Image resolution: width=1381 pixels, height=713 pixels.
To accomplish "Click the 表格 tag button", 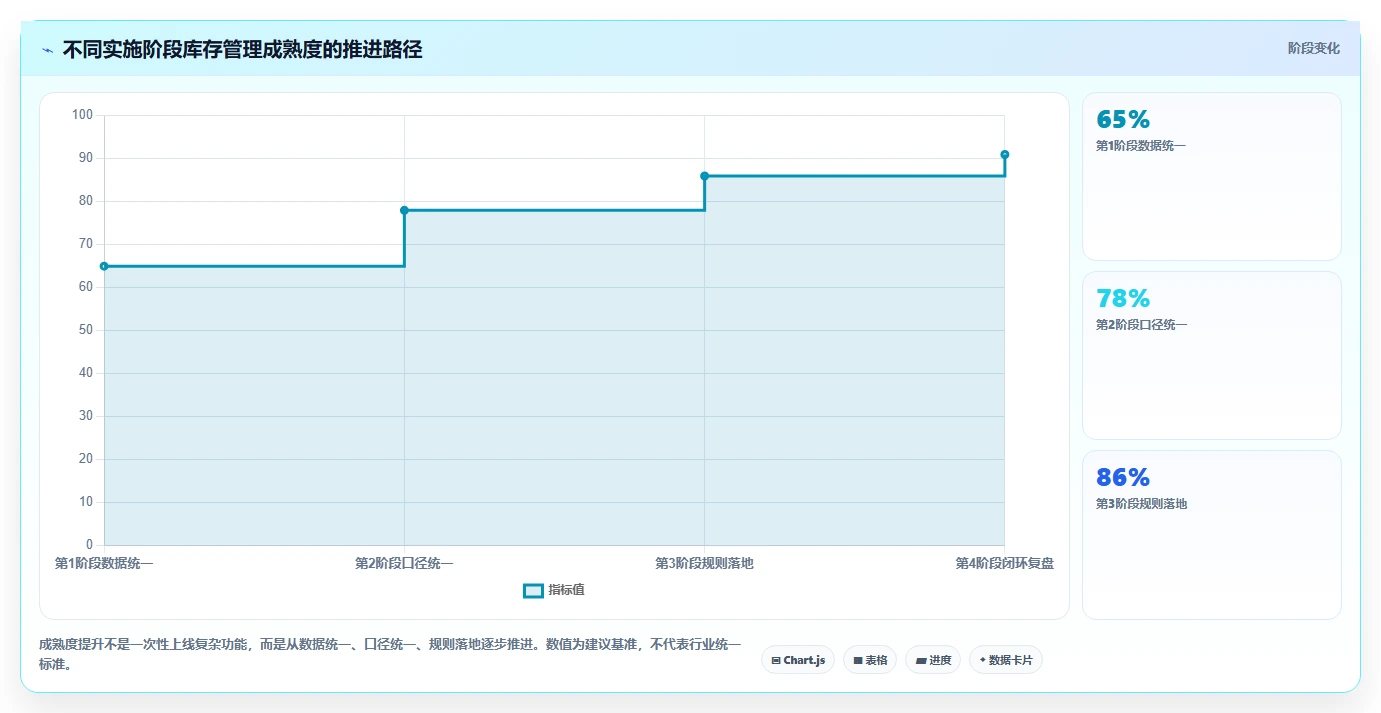I will coord(870,660).
